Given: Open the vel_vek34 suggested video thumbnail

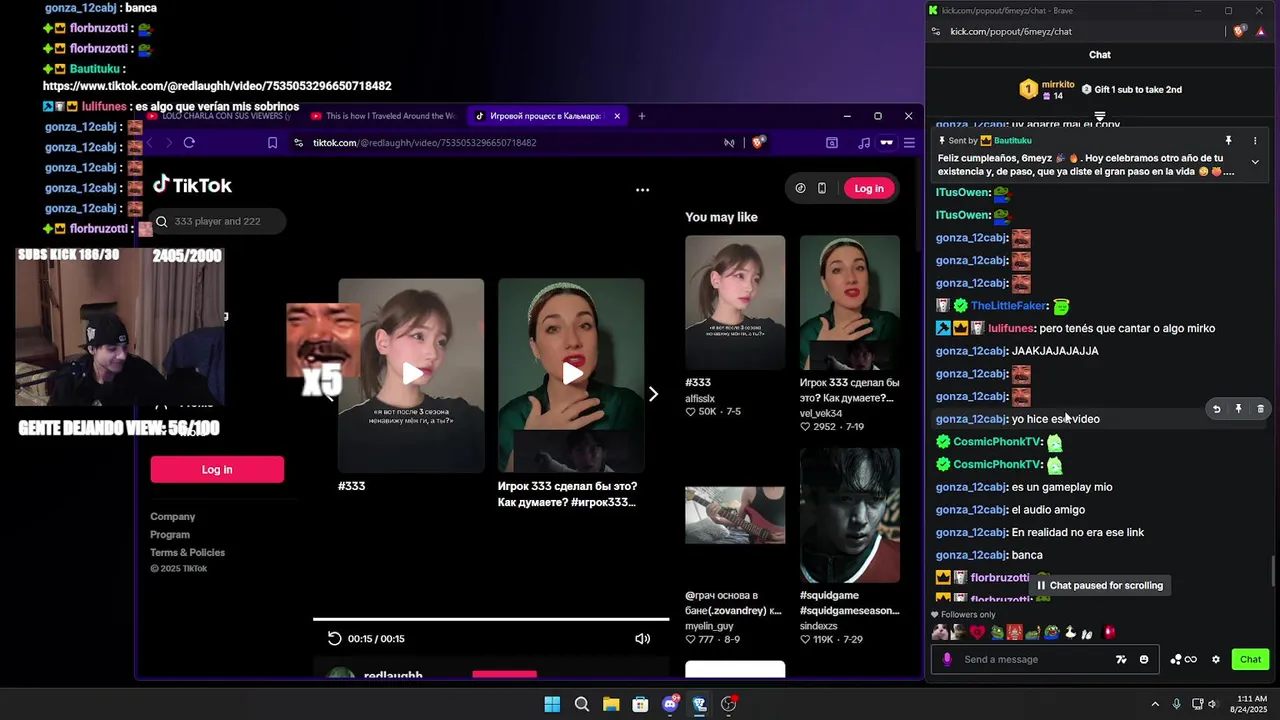Looking at the screenshot, I should click(850, 303).
